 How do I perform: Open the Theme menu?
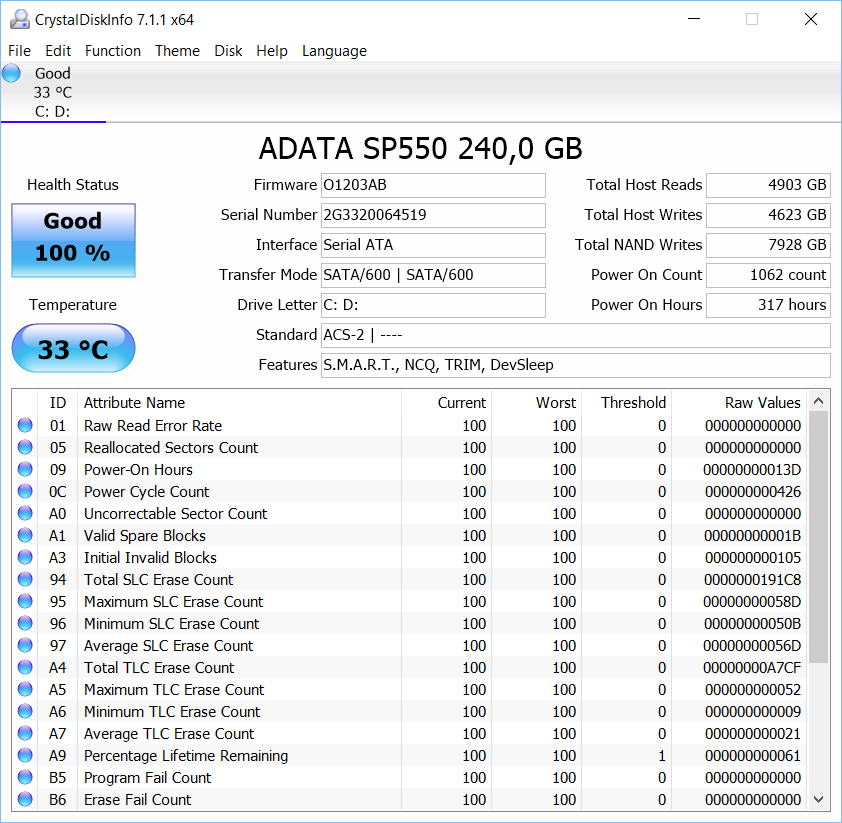pos(177,51)
